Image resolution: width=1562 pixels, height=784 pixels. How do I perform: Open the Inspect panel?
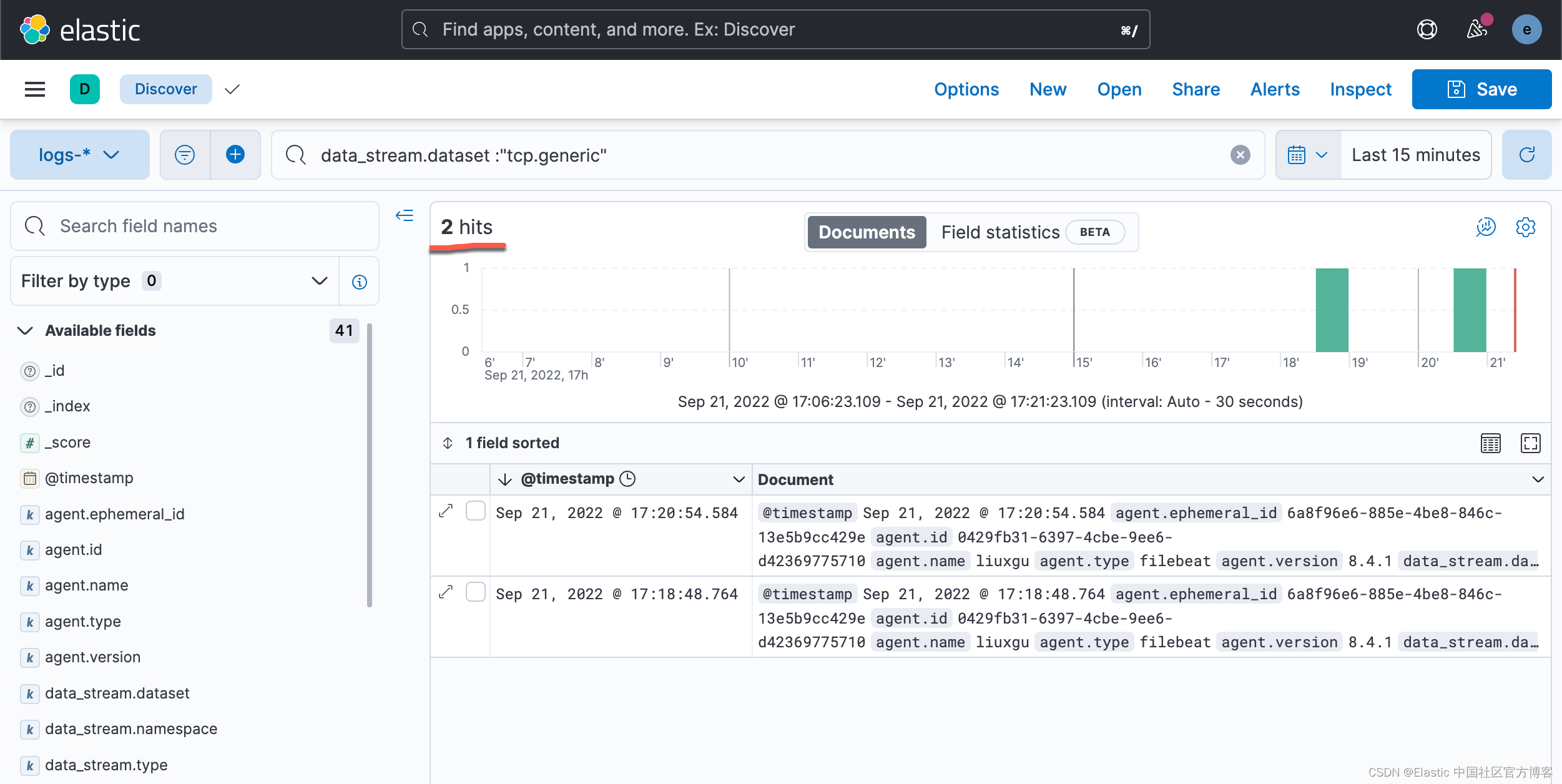click(1360, 89)
